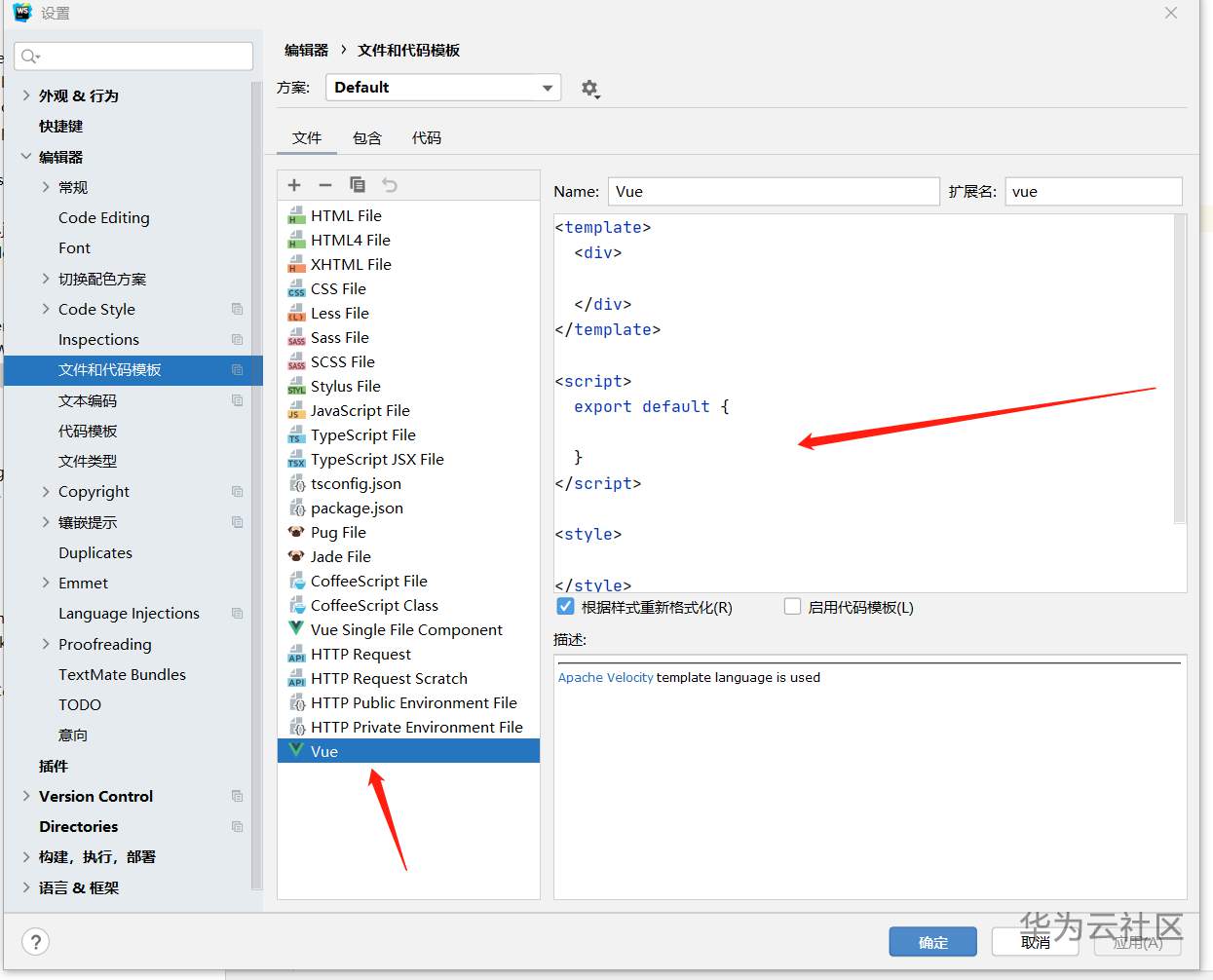Open the Inspections settings page
1213x980 pixels.
[x=98, y=339]
